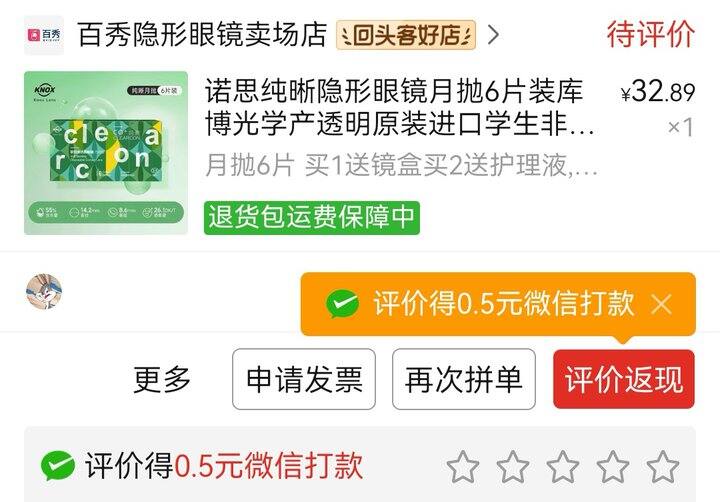Image resolution: width=720 pixels, height=502 pixels.
Task: Tap the 回头客好店 badge
Action: click(406, 35)
